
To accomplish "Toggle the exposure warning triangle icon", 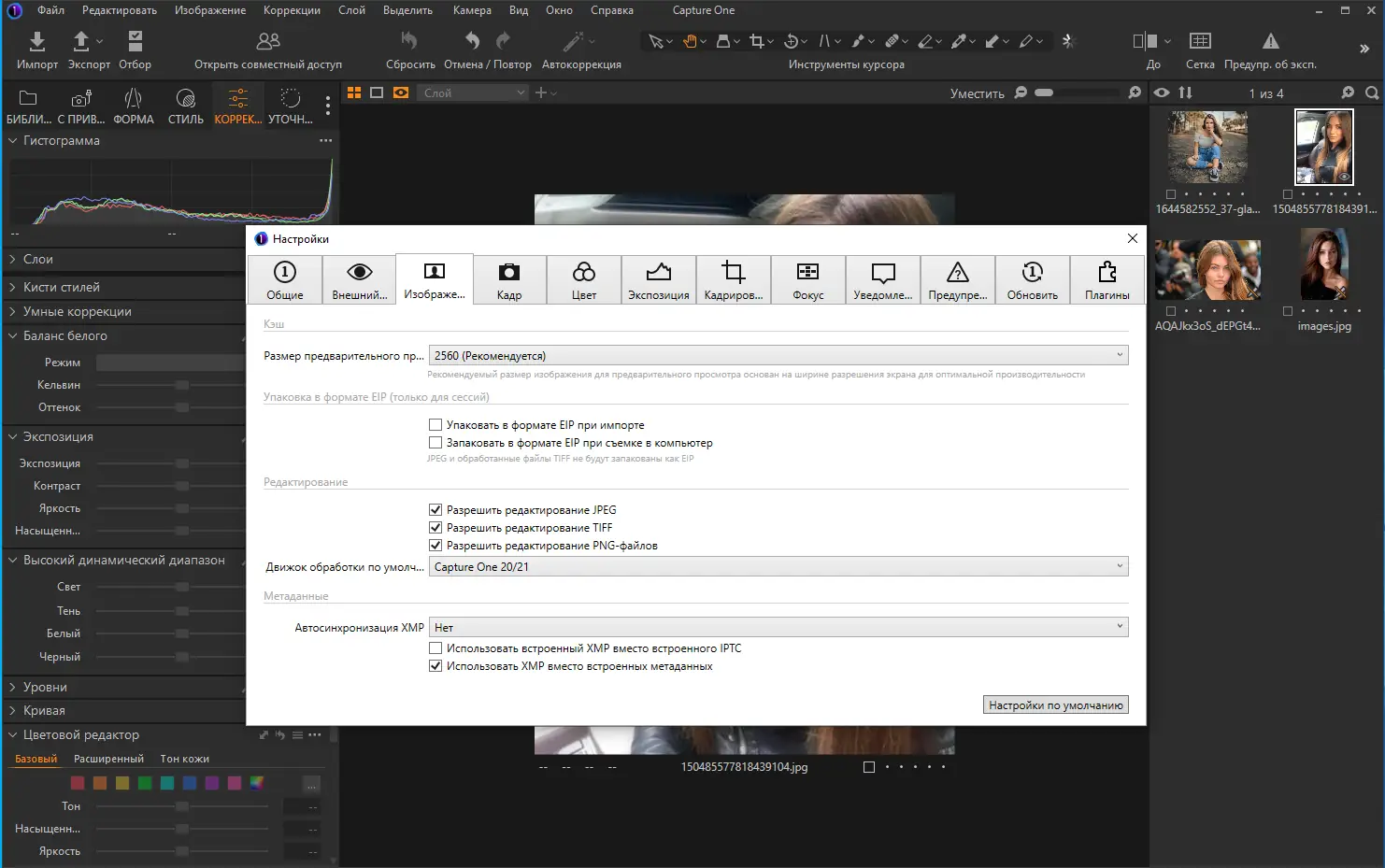I will click(1271, 41).
